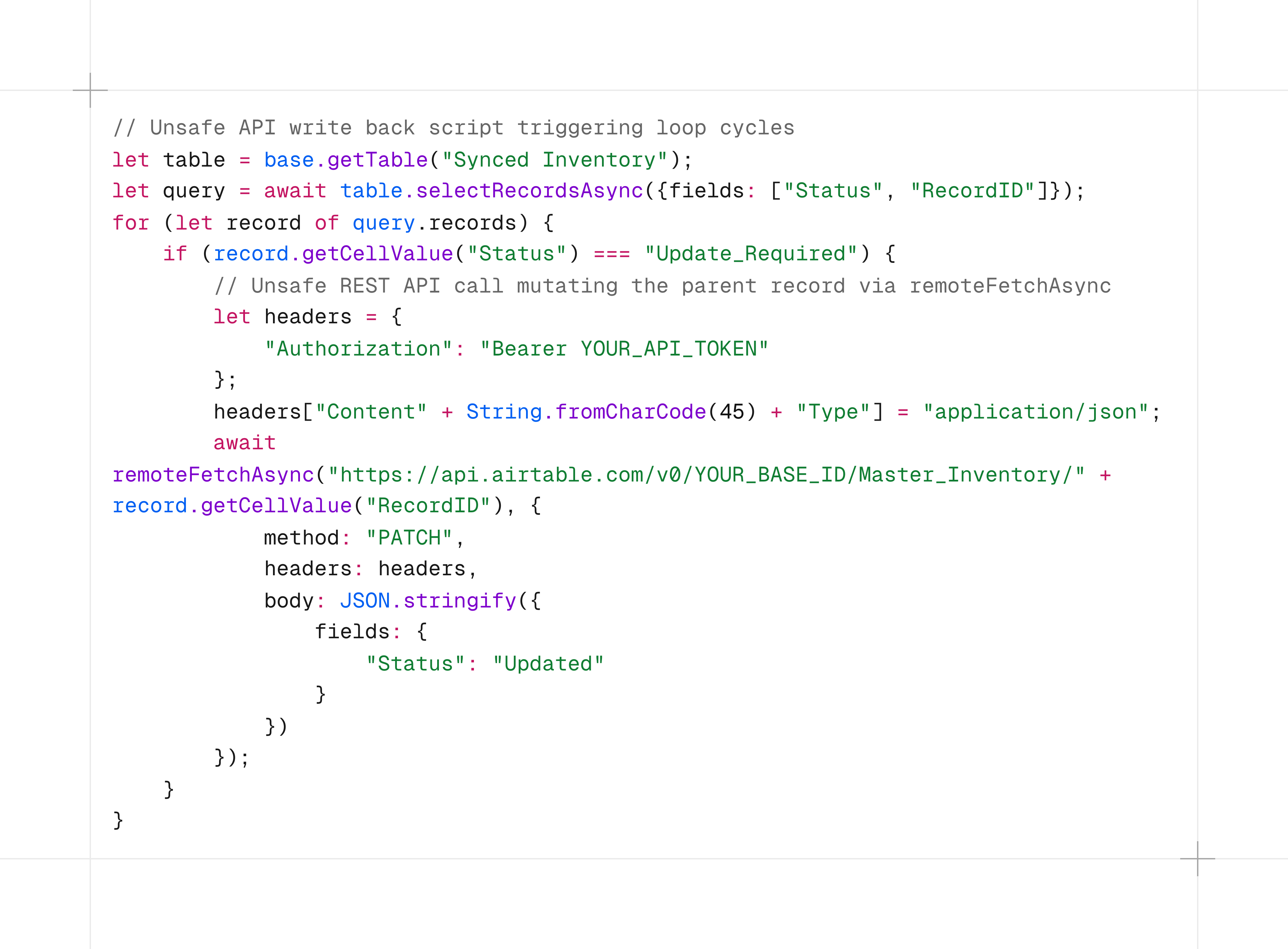Click the airtable API URL string

706,475
